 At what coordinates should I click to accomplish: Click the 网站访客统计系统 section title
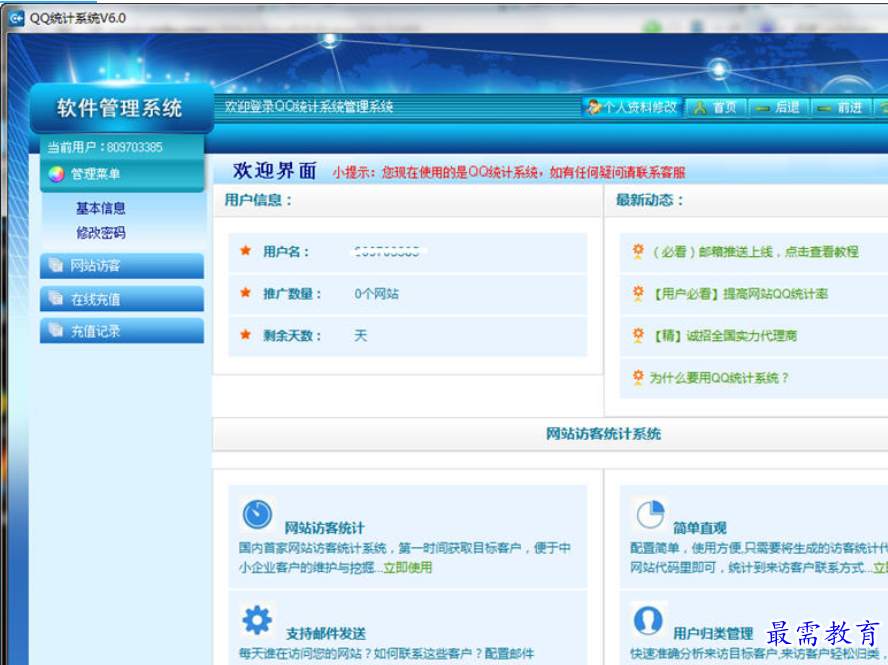(x=603, y=434)
